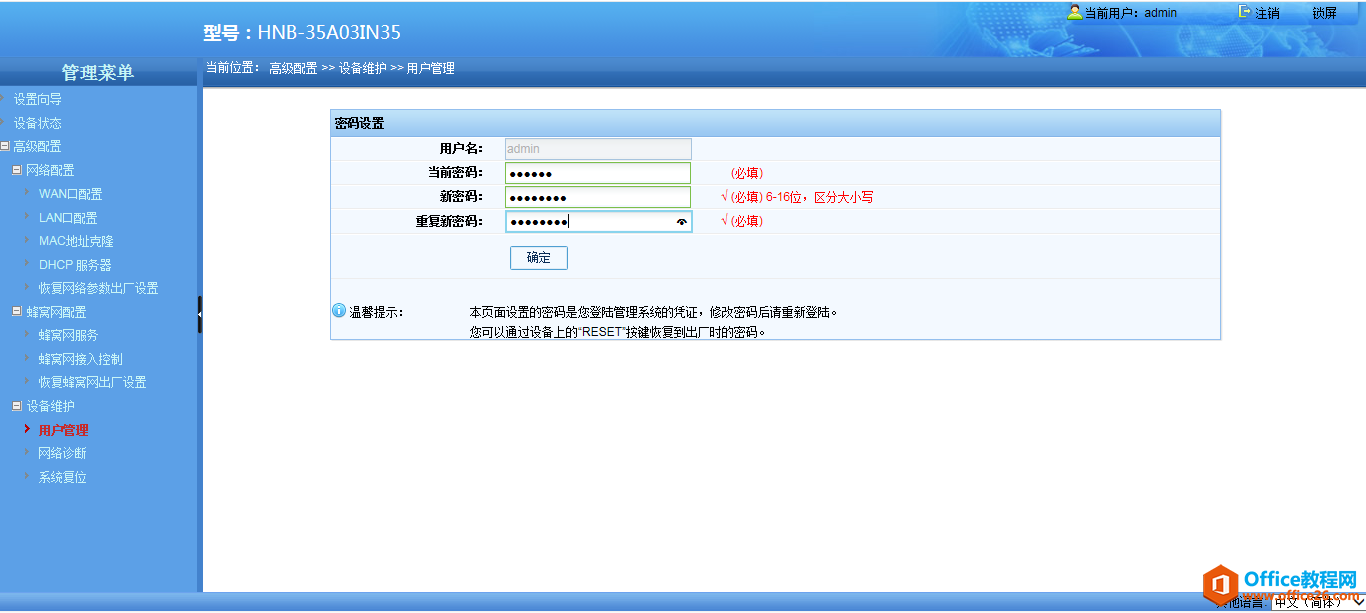Expand the 设置向导 menu item
This screenshot has width=1366, height=613.
(x=37, y=99)
